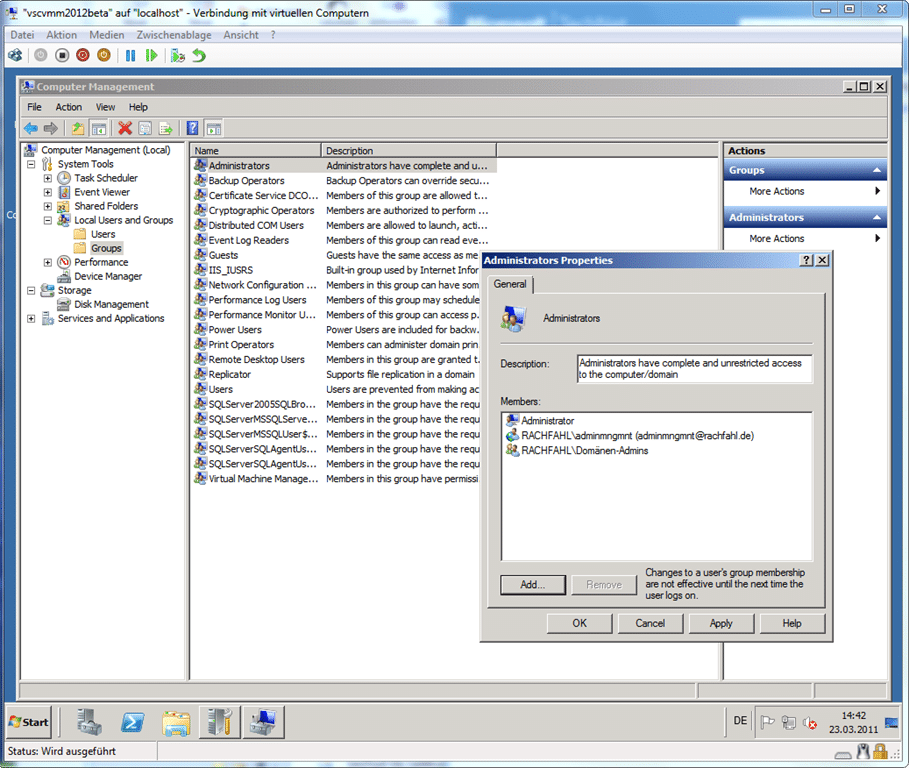Open the Medien menu of the VM window
The width and height of the screenshot is (909, 768).
[107, 35]
